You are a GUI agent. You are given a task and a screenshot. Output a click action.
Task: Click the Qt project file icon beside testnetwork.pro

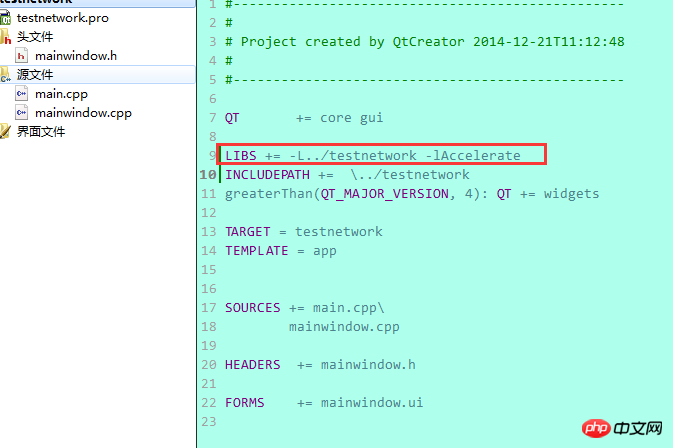pos(6,18)
